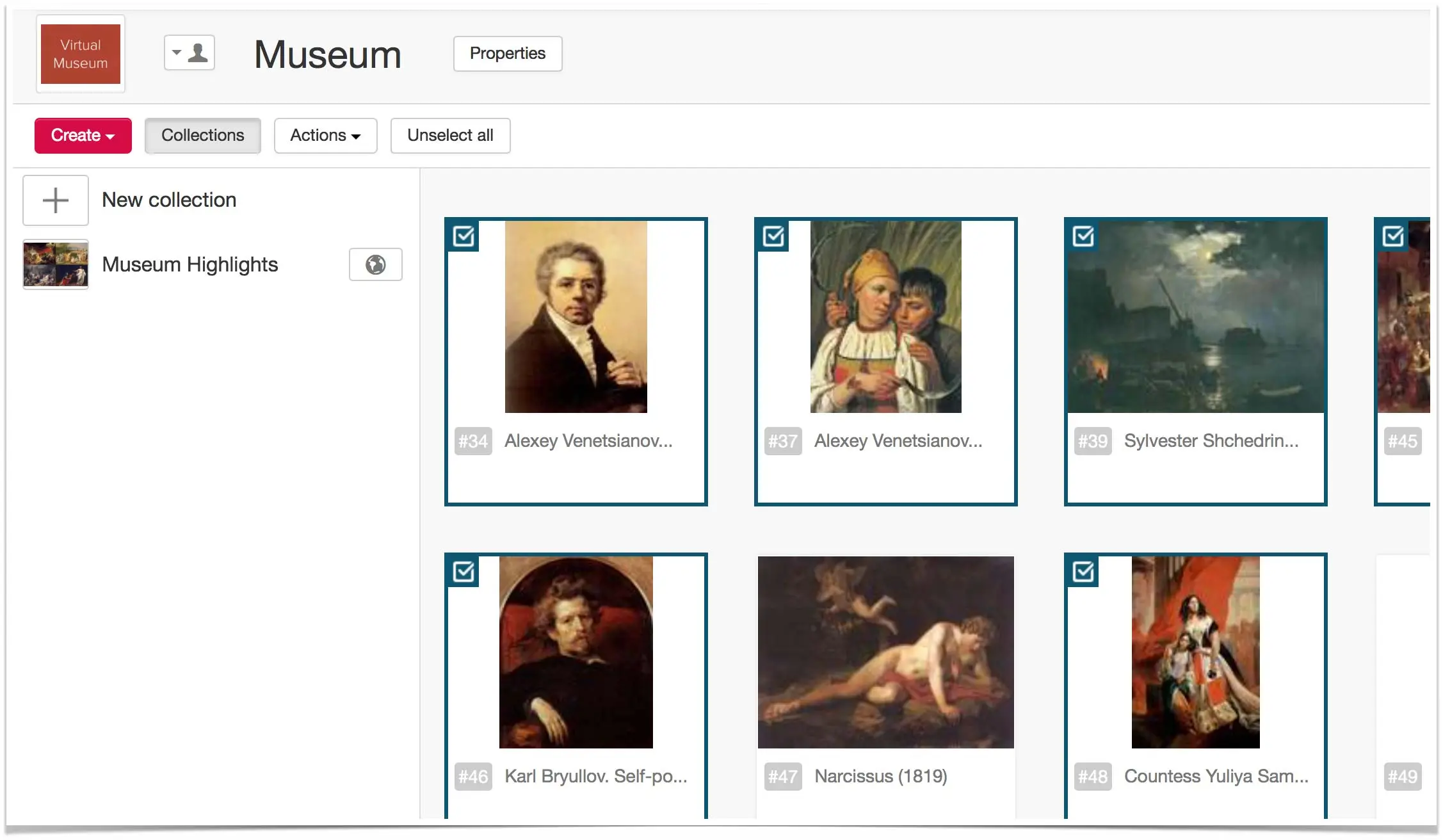Viewport: 1443px width, 840px height.
Task: Expand the Create dropdown menu
Action: [x=83, y=136]
